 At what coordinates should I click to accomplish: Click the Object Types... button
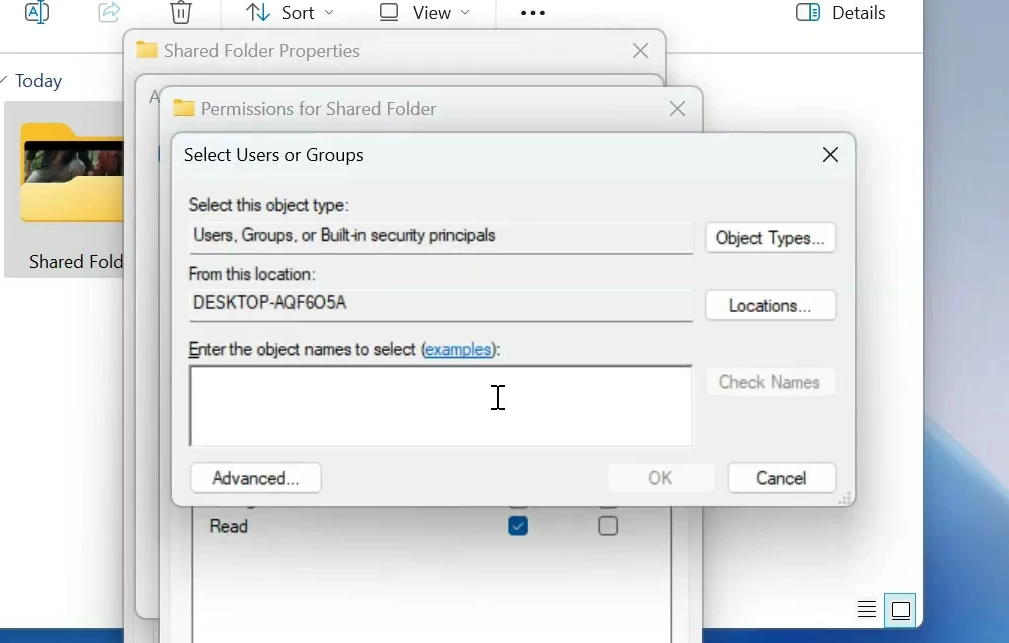[x=770, y=238]
